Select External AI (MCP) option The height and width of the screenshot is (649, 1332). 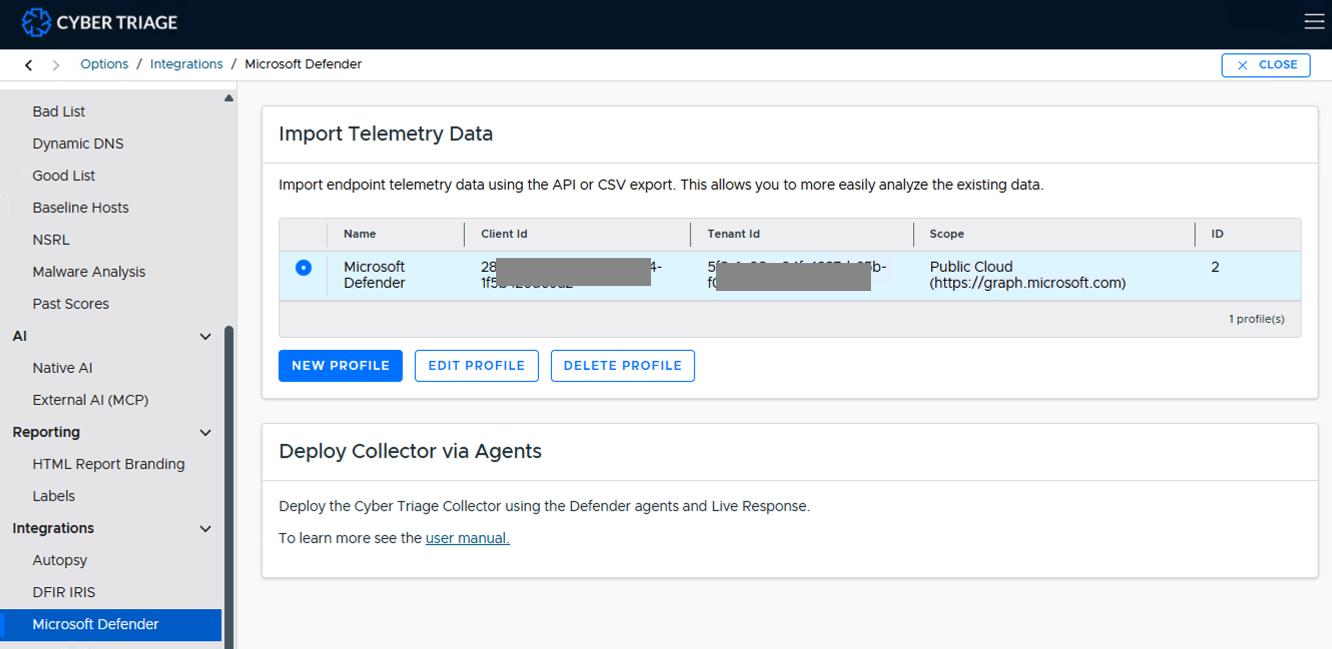pos(91,400)
